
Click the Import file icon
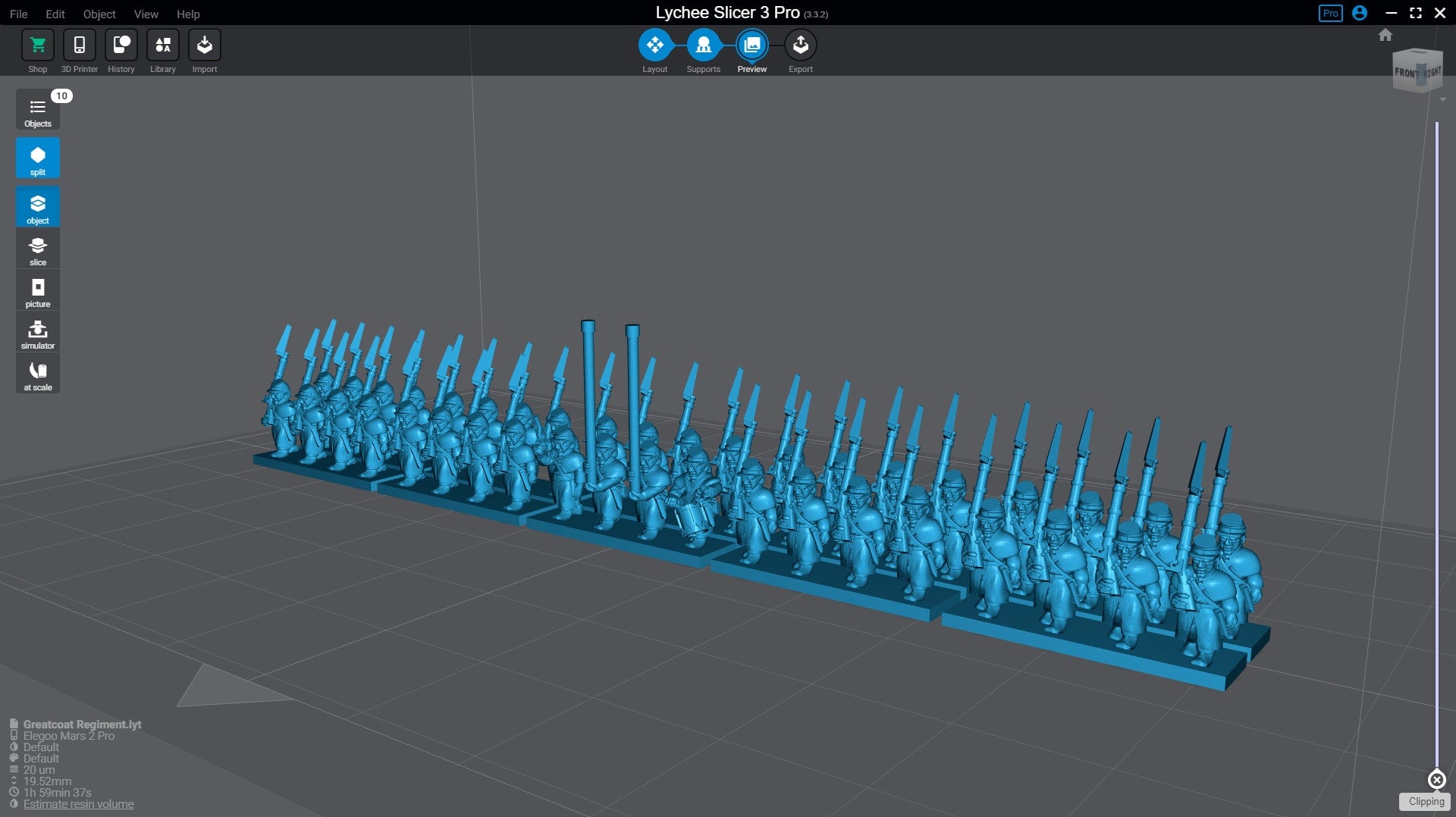[204, 45]
